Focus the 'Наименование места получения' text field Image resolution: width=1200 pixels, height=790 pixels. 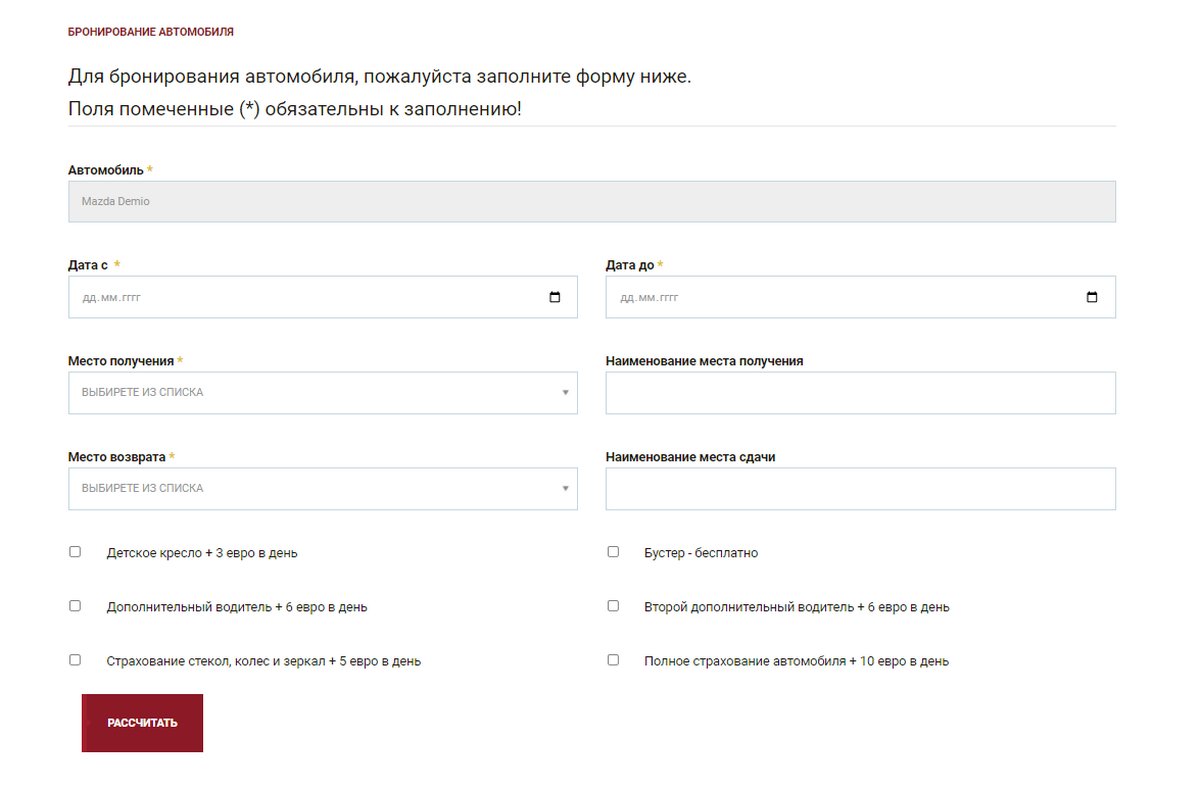pos(860,393)
